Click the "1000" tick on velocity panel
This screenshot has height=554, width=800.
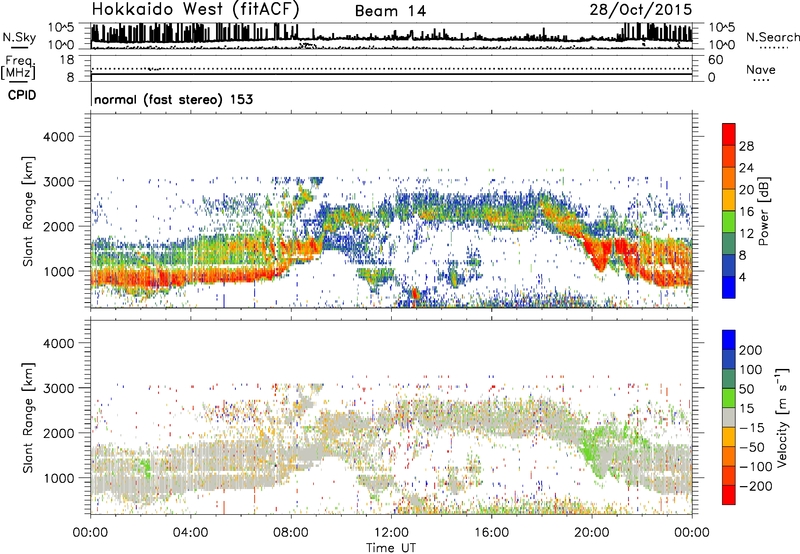pos(58,478)
